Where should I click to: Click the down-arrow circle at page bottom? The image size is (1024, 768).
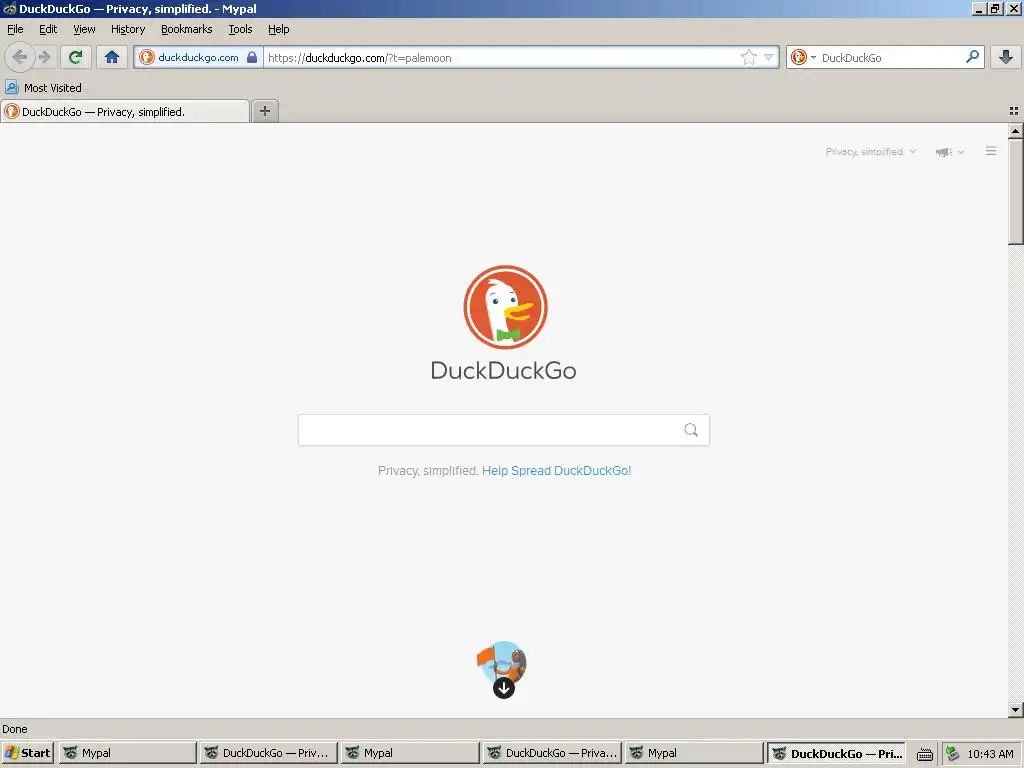504,688
